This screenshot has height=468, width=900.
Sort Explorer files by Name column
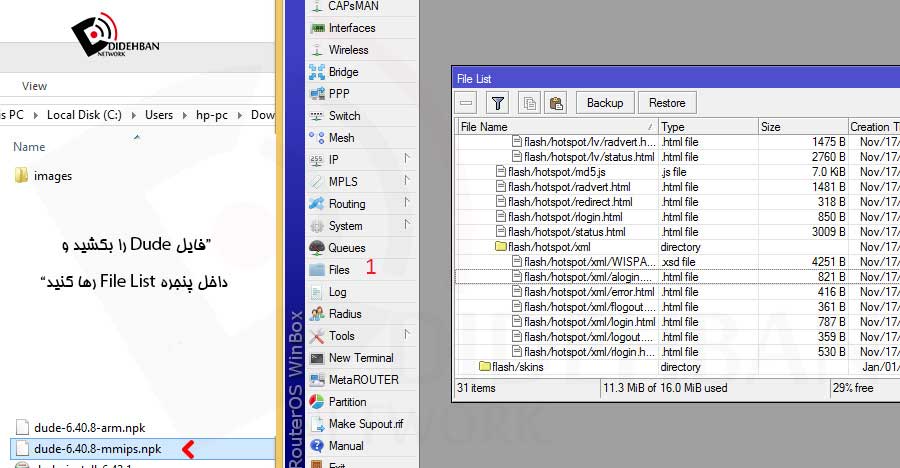click(x=29, y=147)
